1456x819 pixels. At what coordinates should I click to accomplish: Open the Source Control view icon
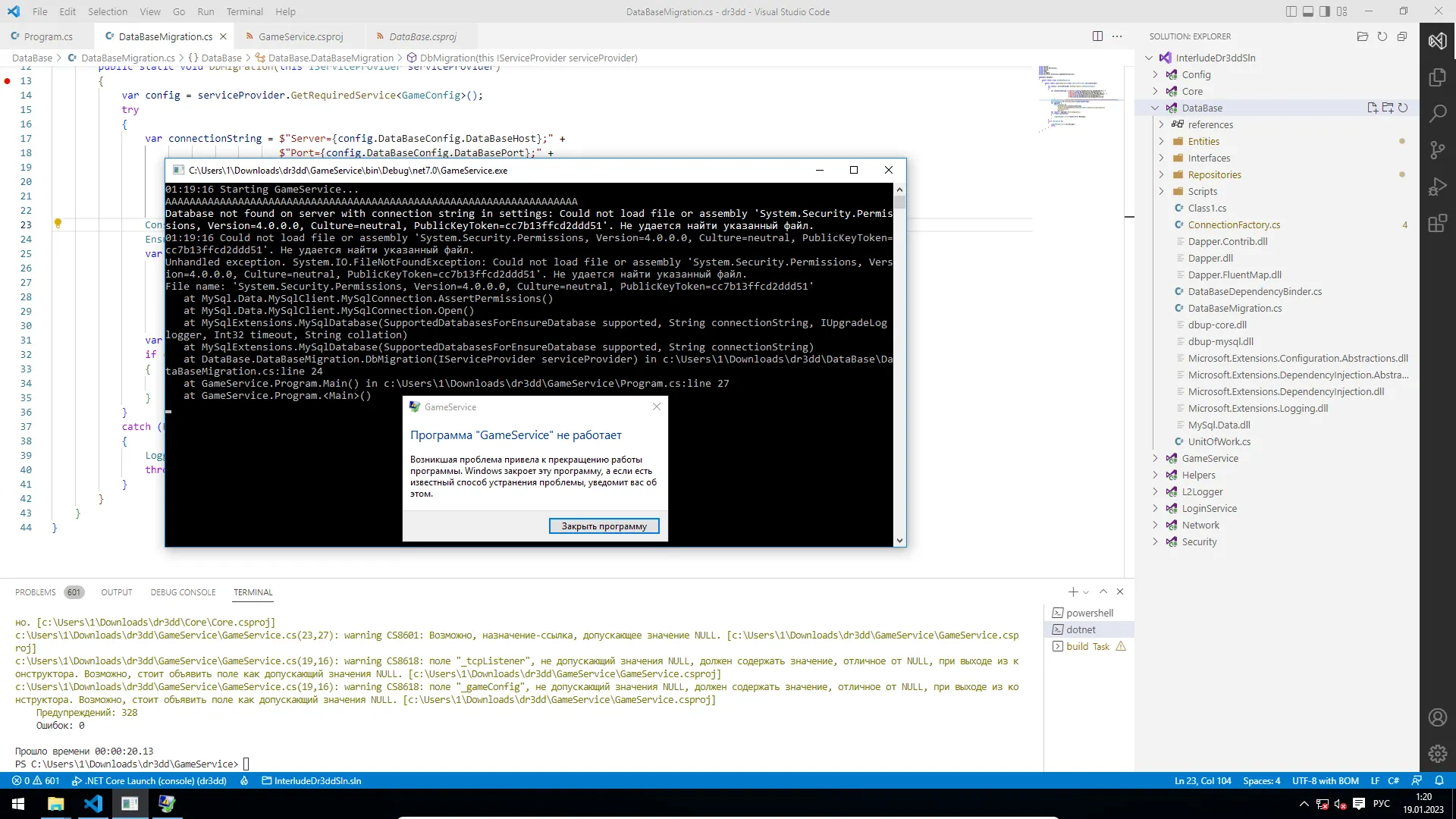tap(1437, 150)
